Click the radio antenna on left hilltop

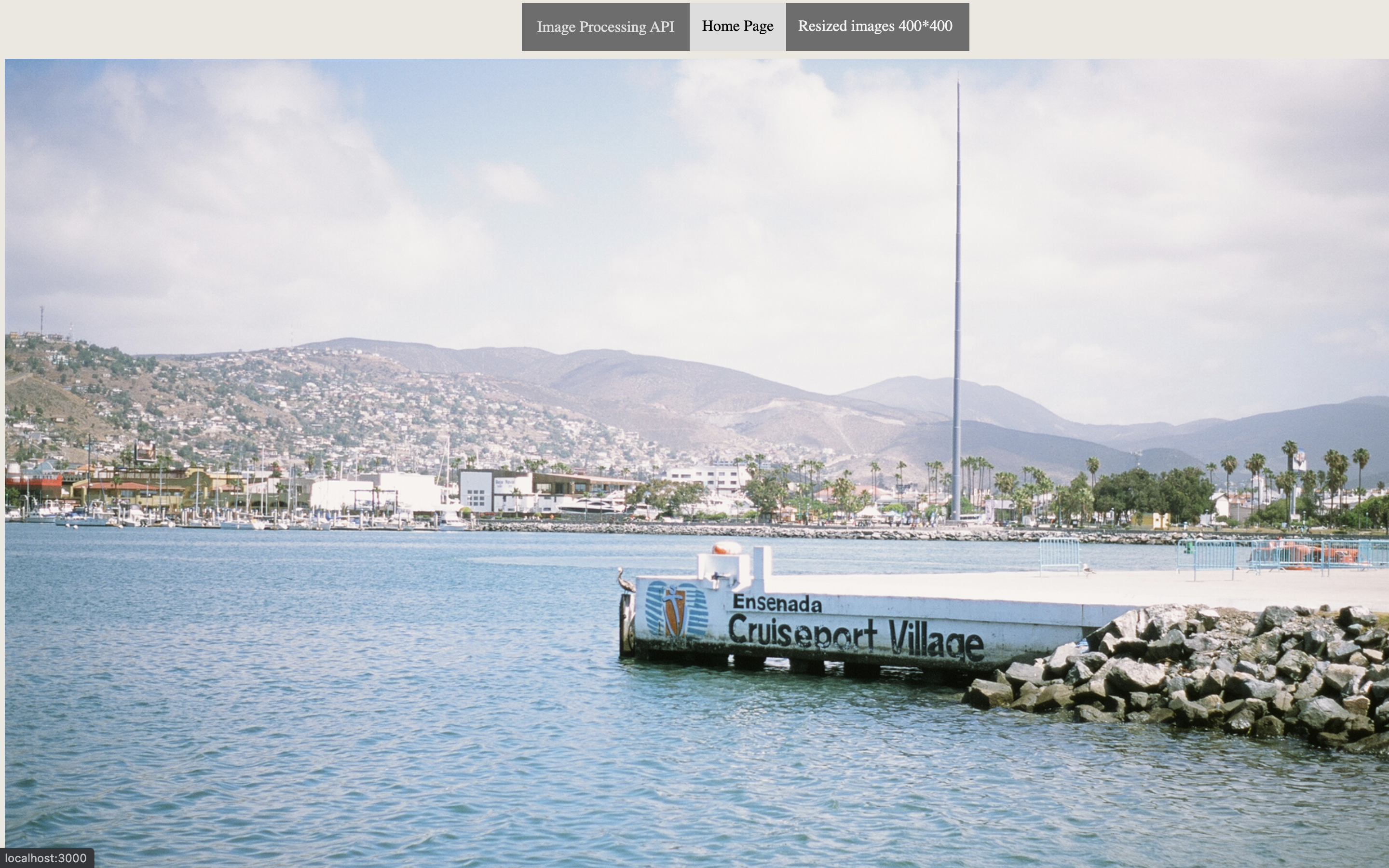tap(41, 319)
